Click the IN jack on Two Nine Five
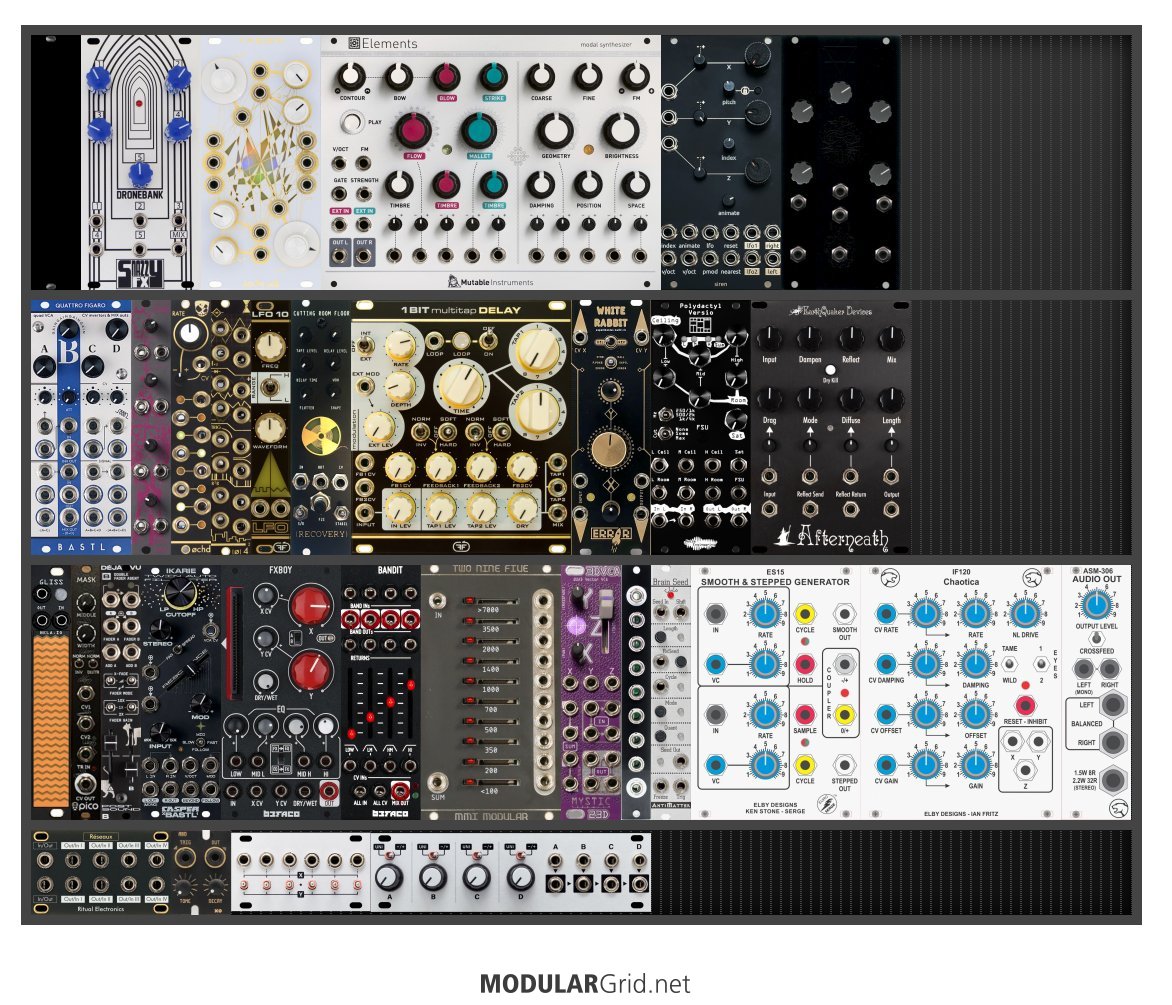The width and height of the screenshot is (1172, 1005). 437,600
